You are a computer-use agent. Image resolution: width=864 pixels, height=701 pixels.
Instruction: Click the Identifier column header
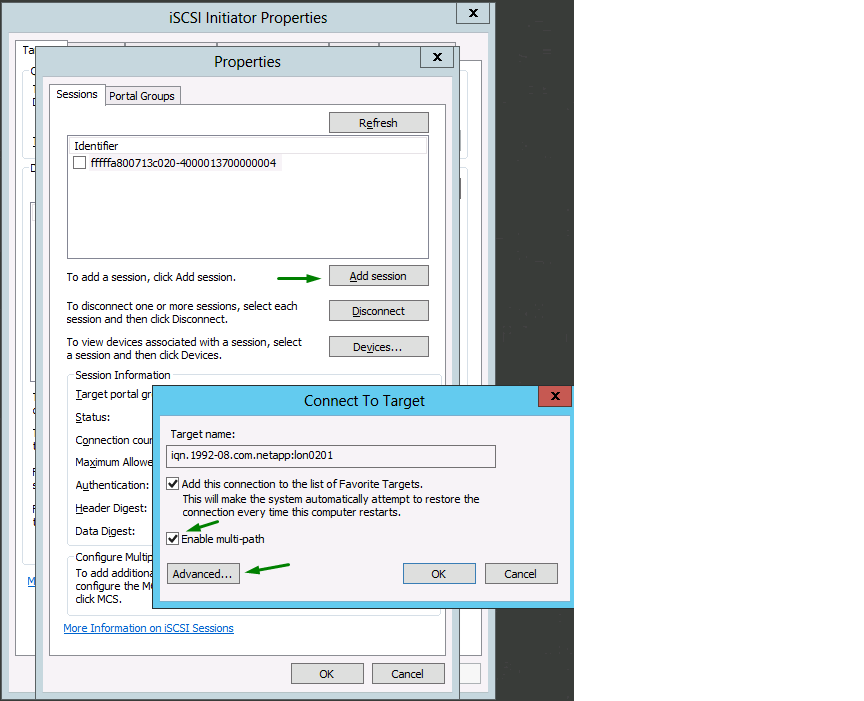click(x=96, y=146)
